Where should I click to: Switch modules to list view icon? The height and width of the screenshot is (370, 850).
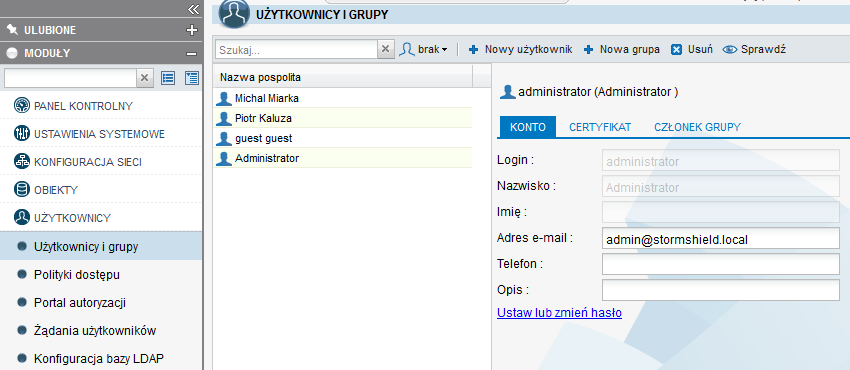coord(168,78)
